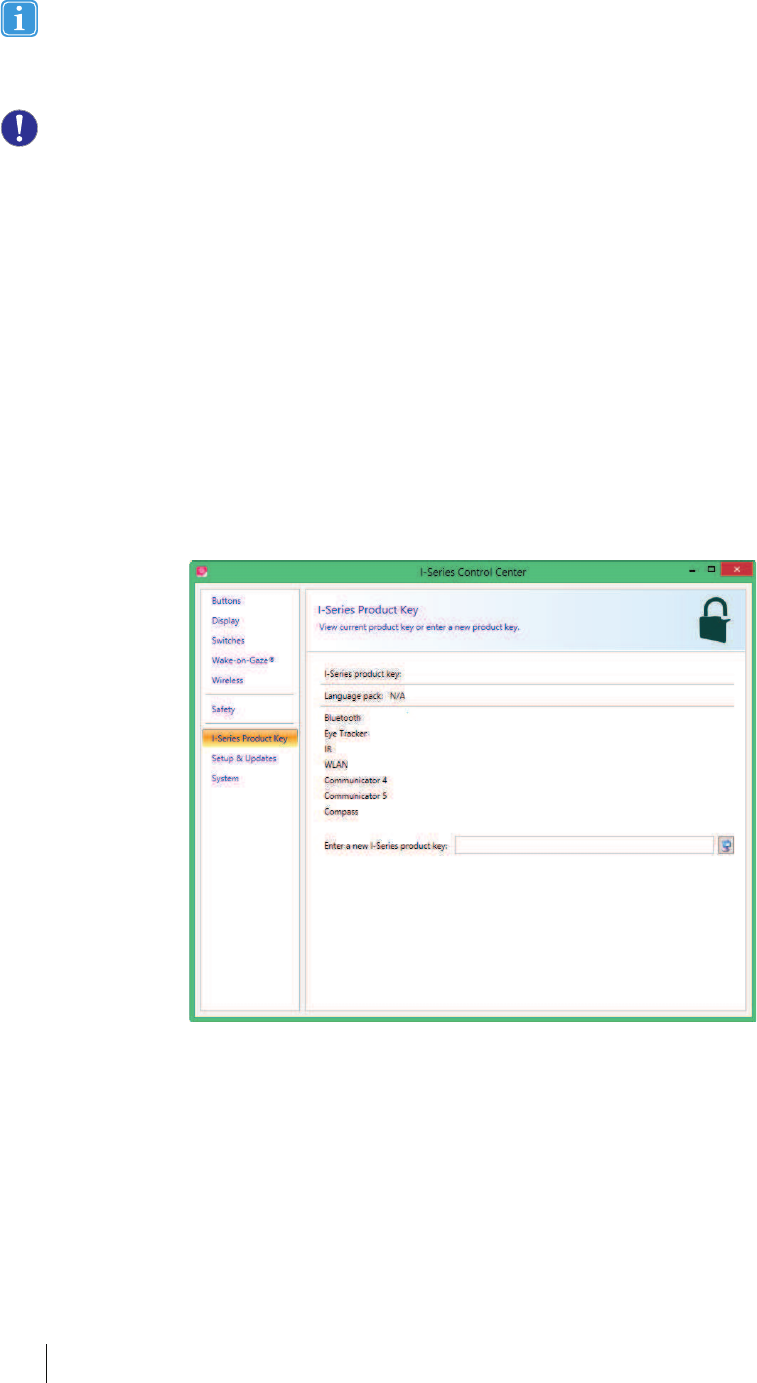Screen dimensions: 757x1383
Task: Click the blue information icon at top of page
Action: click(x=19, y=19)
